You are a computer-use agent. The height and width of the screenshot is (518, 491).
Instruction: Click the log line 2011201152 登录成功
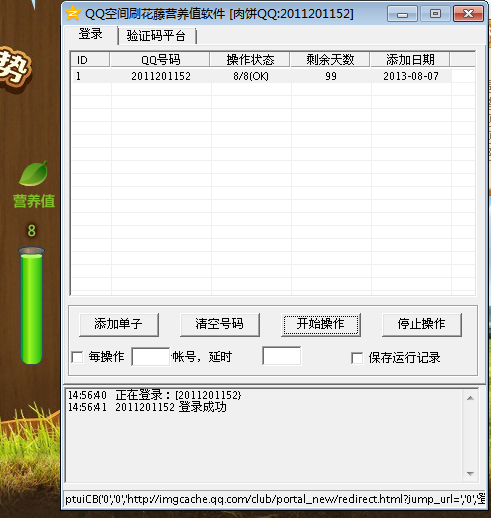[171, 407]
